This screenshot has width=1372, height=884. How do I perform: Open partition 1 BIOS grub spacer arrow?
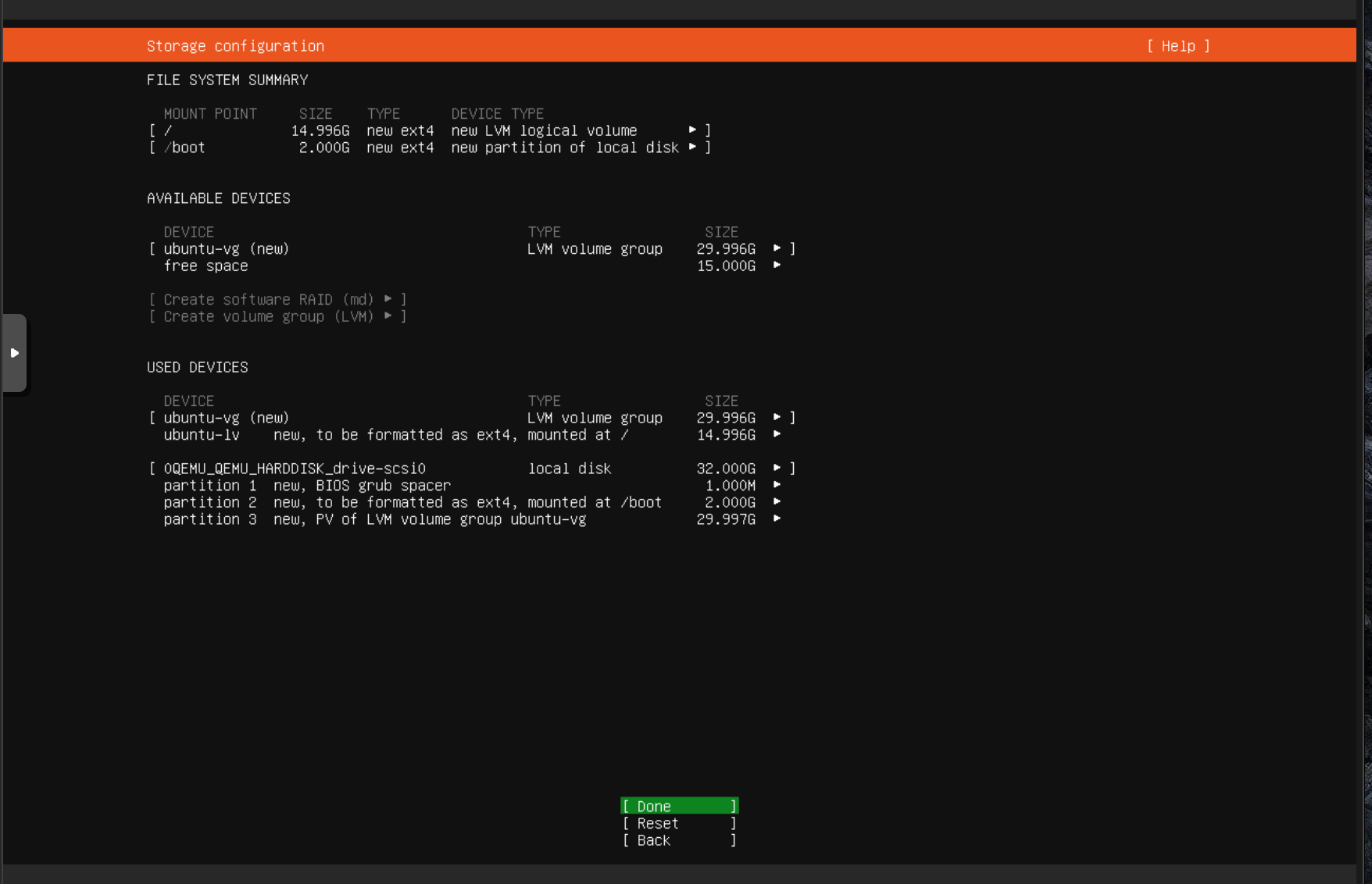(x=777, y=485)
